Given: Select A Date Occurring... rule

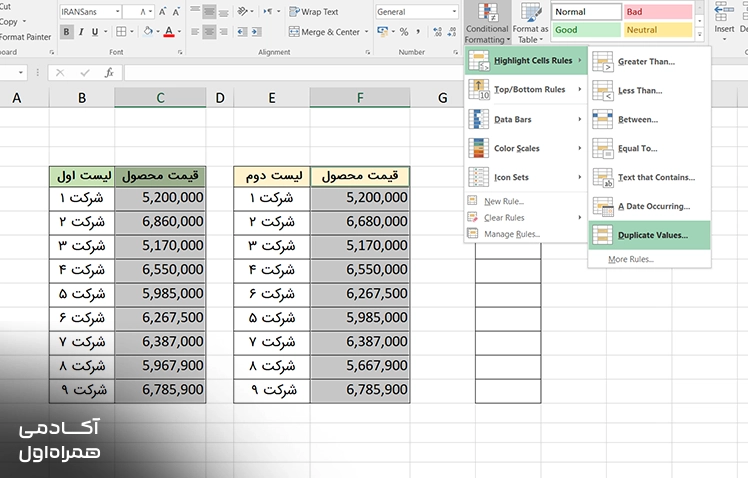Looking at the screenshot, I should click(649, 207).
